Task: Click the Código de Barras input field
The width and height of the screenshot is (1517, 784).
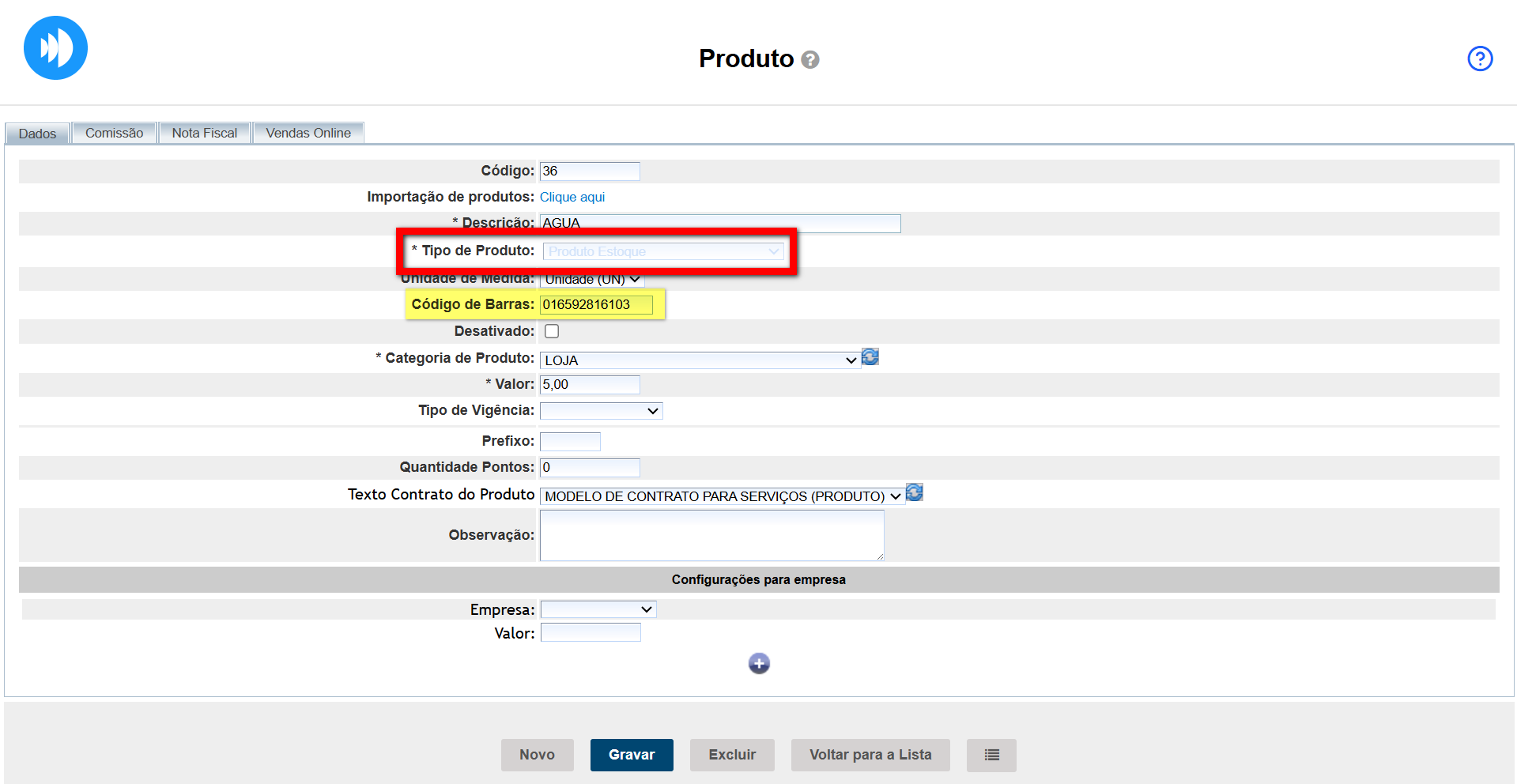Action: click(596, 304)
